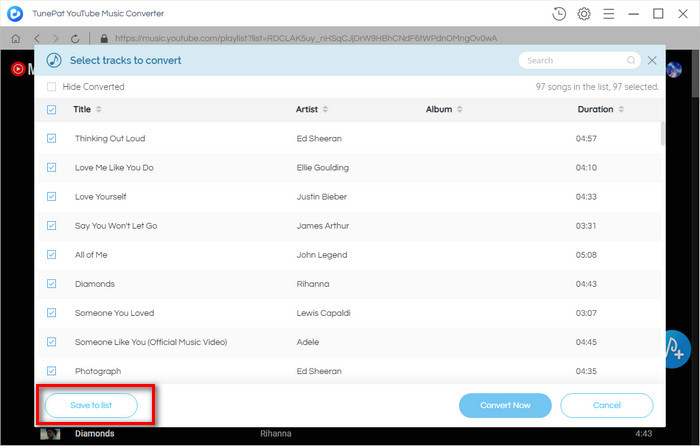700x446 pixels.
Task: Click the track list vertical scrollbar
Action: tap(662, 133)
